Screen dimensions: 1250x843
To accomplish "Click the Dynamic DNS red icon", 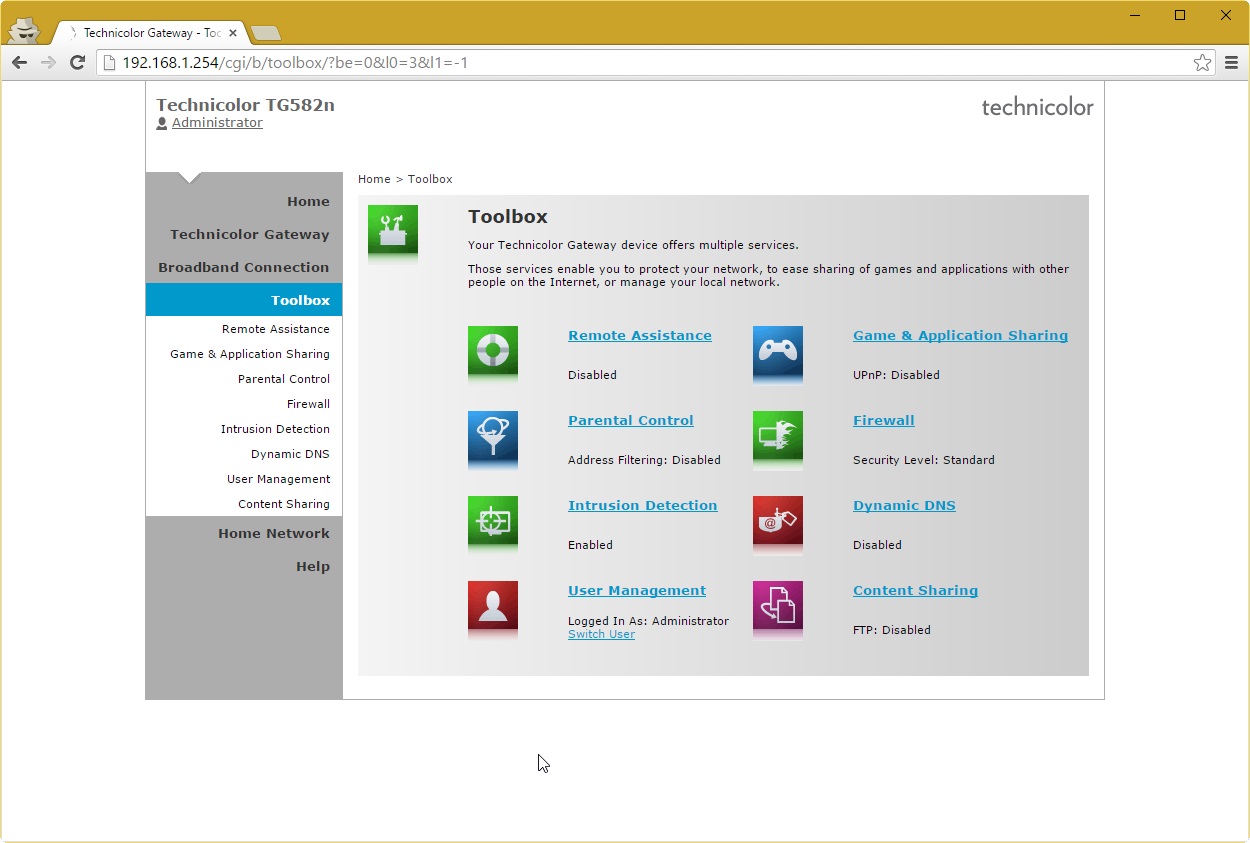I will [778, 521].
